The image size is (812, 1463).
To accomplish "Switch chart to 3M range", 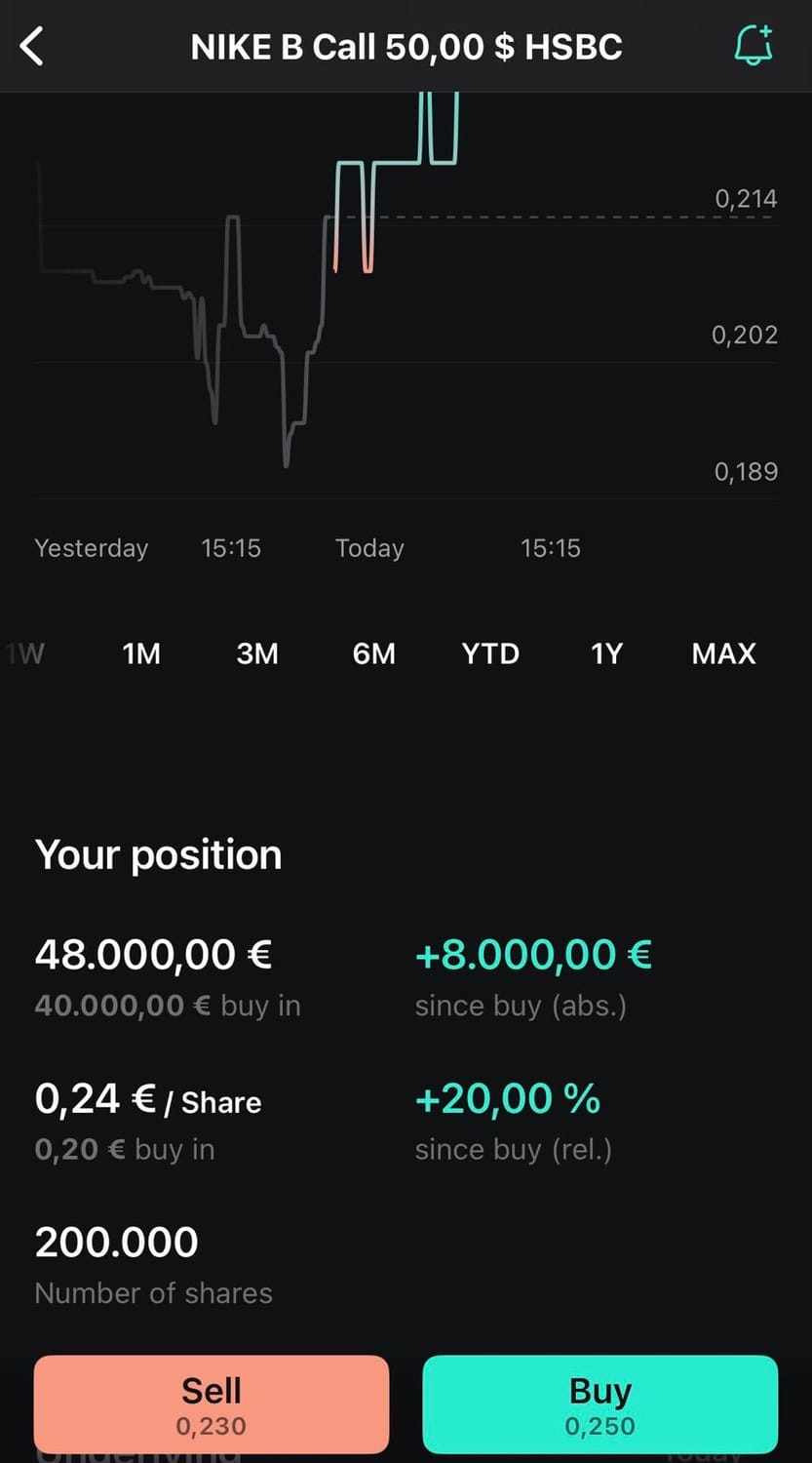I will (x=257, y=653).
